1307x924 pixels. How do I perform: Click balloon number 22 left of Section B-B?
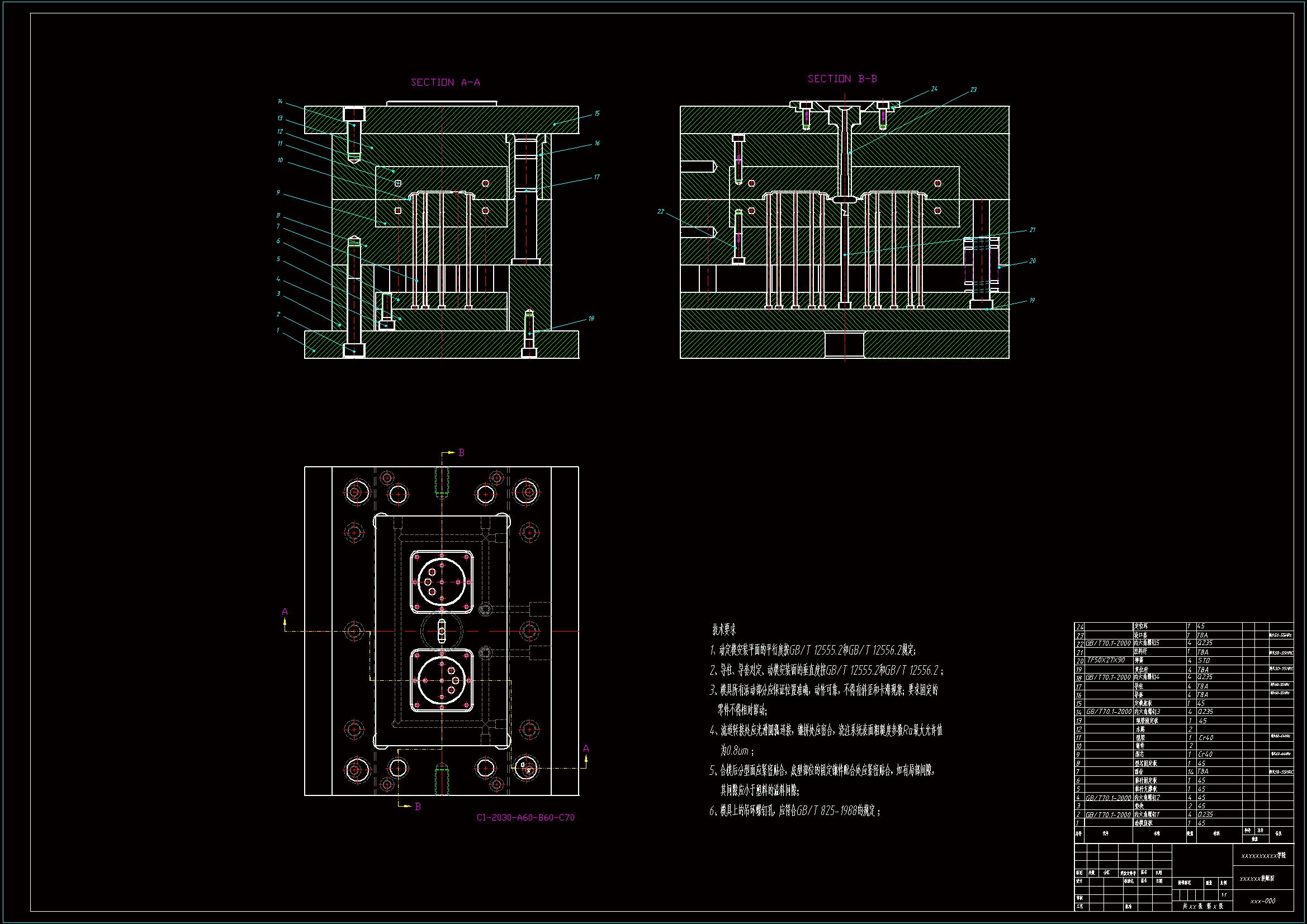(x=660, y=212)
